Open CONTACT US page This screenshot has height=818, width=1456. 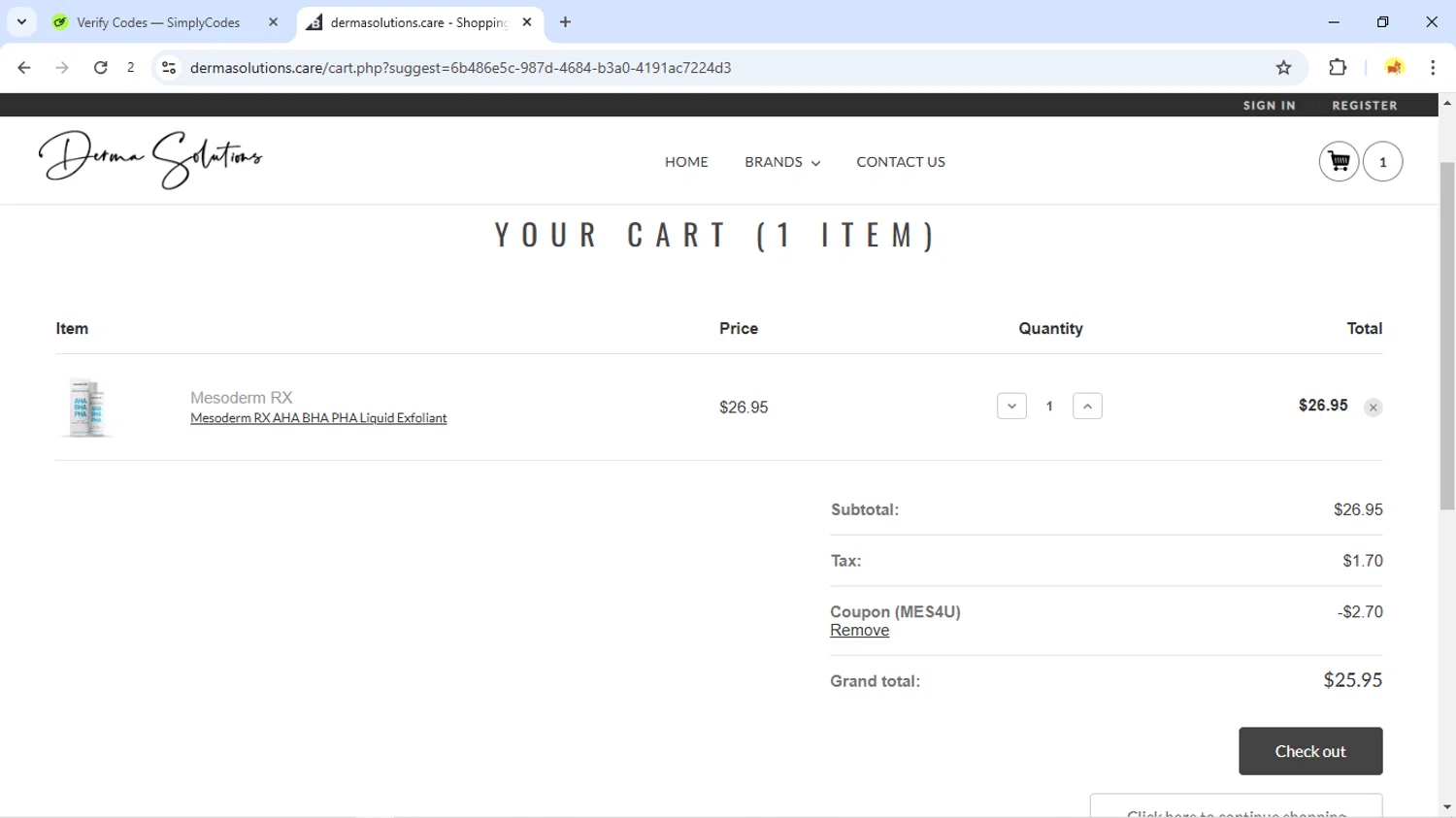point(901,162)
